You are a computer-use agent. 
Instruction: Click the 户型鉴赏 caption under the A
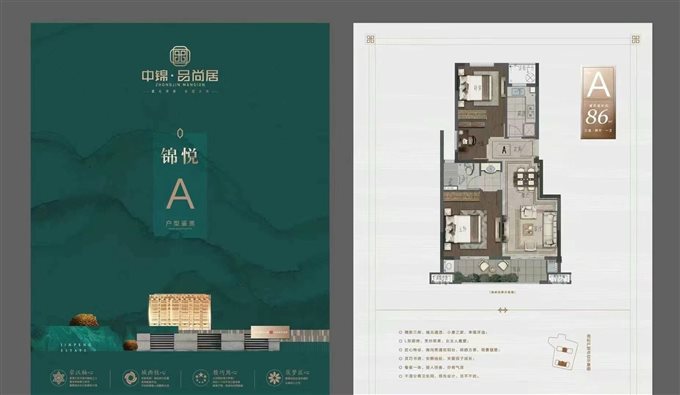click(x=180, y=224)
